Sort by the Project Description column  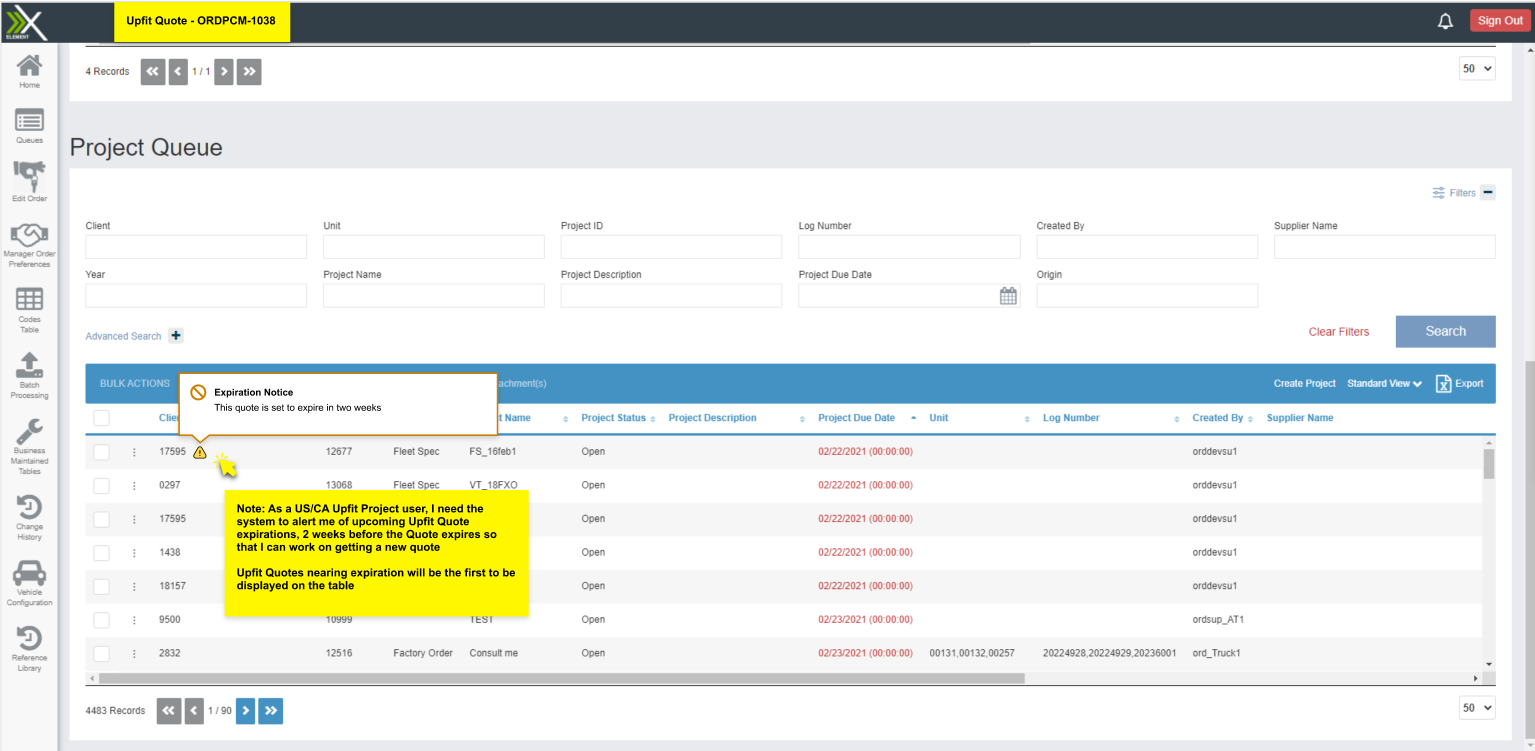[712, 418]
